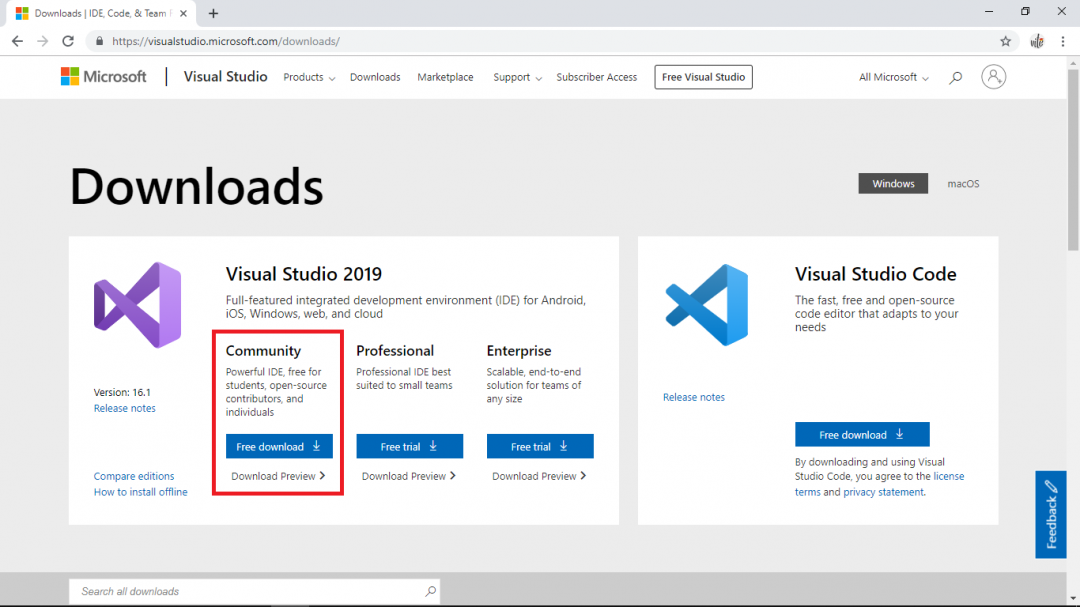Bookmark this page with the star icon
This screenshot has height=607, width=1080.
(1004, 41)
